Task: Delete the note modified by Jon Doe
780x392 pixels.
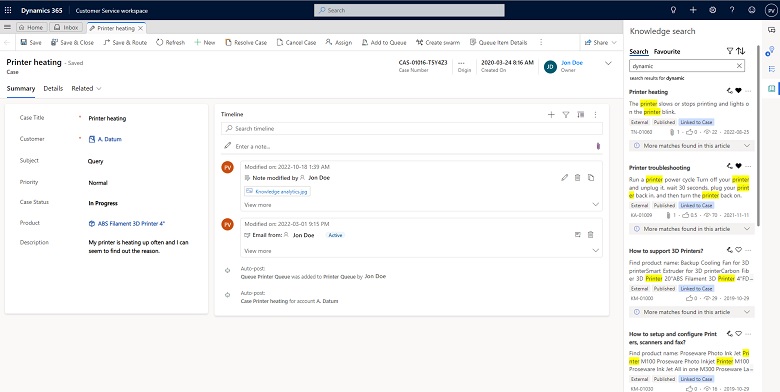Action: [578, 178]
